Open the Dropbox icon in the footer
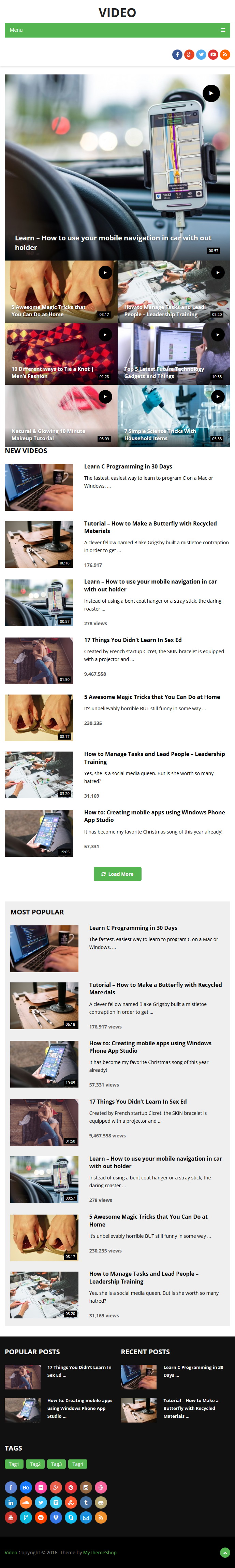 [56, 1517]
